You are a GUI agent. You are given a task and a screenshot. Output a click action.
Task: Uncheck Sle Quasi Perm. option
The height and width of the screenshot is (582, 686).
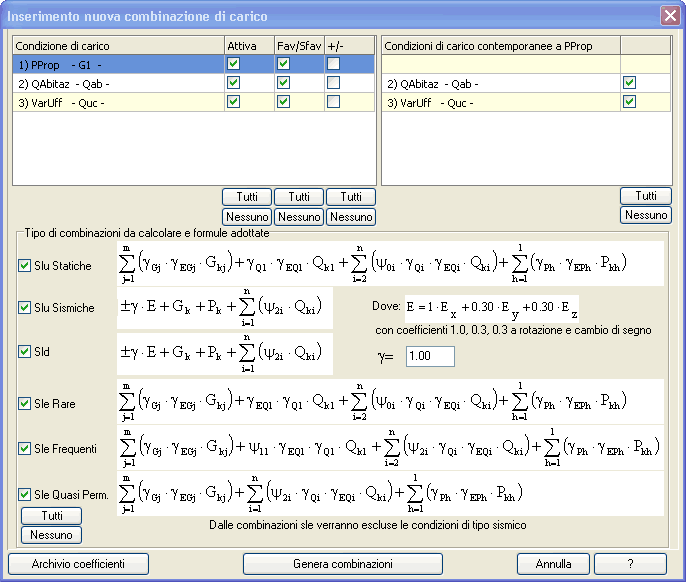25,493
